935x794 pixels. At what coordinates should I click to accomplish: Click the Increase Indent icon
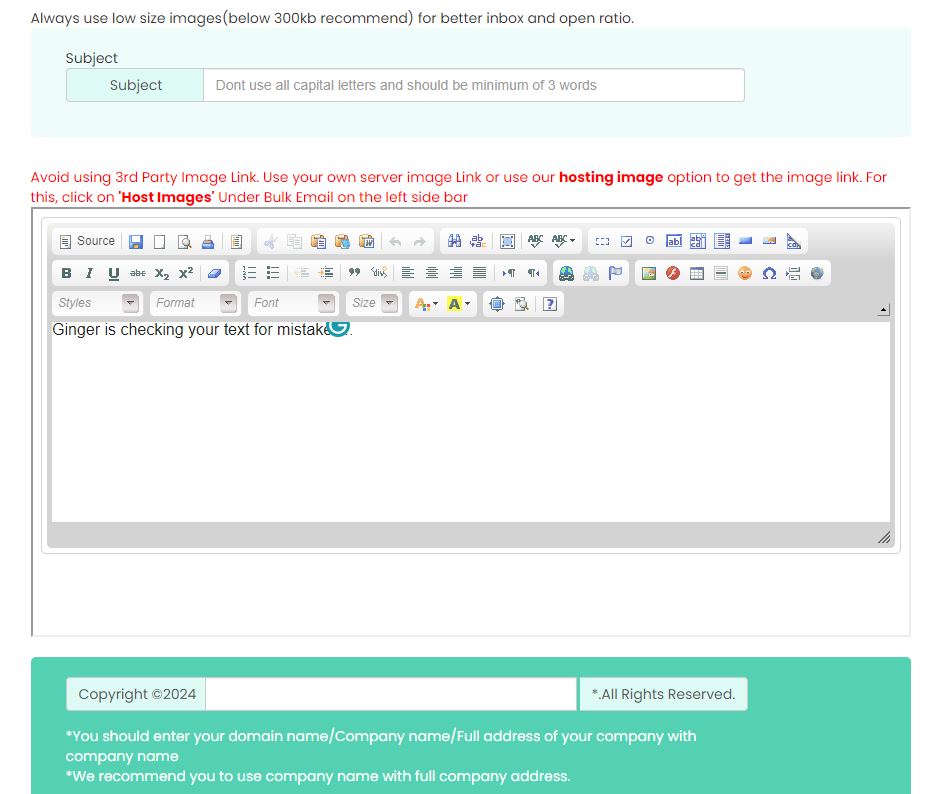(326, 273)
